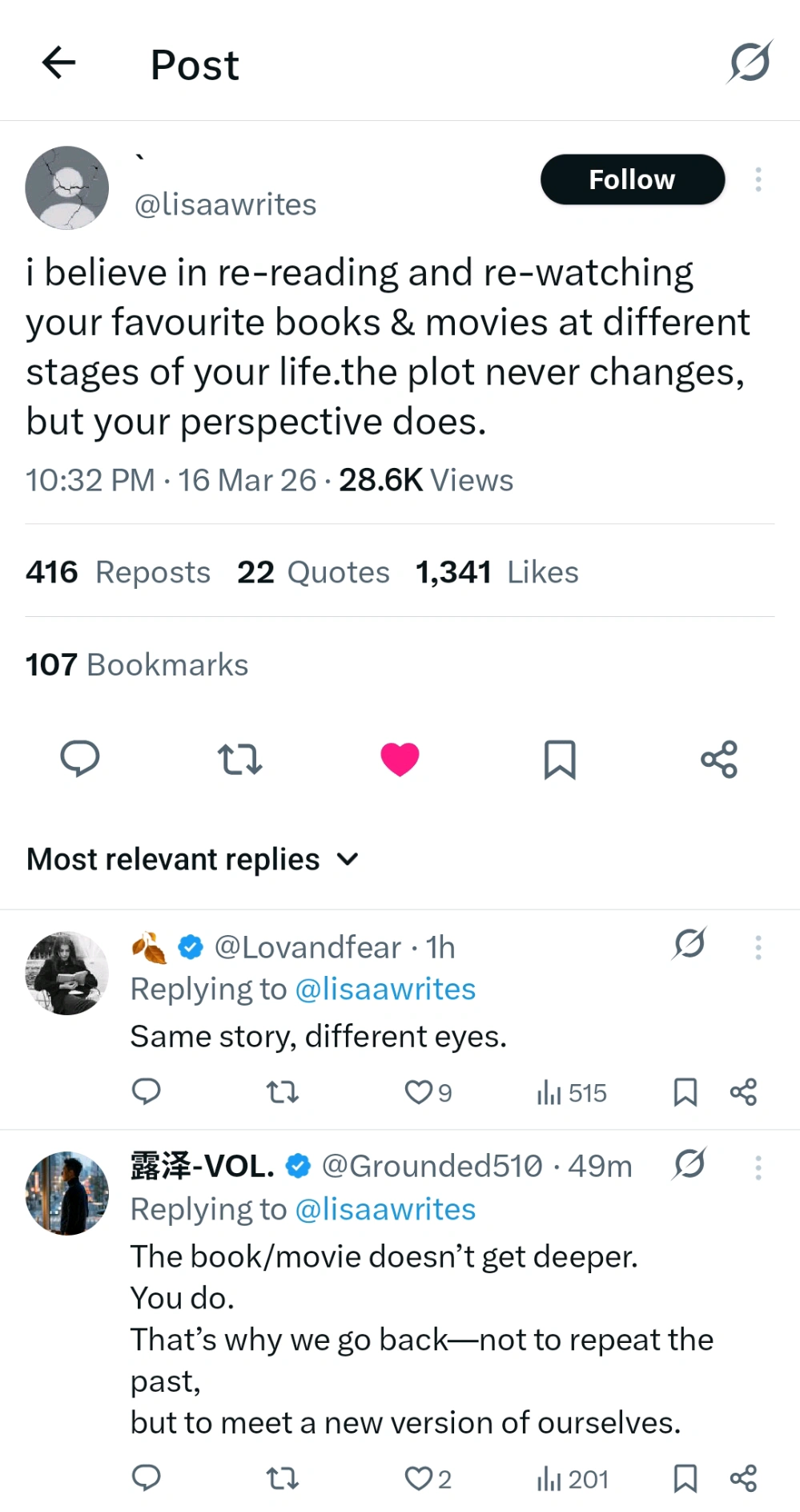Open @lisaawrites link in Lovandfear's reply
This screenshot has height=1512, width=800.
pos(385,989)
